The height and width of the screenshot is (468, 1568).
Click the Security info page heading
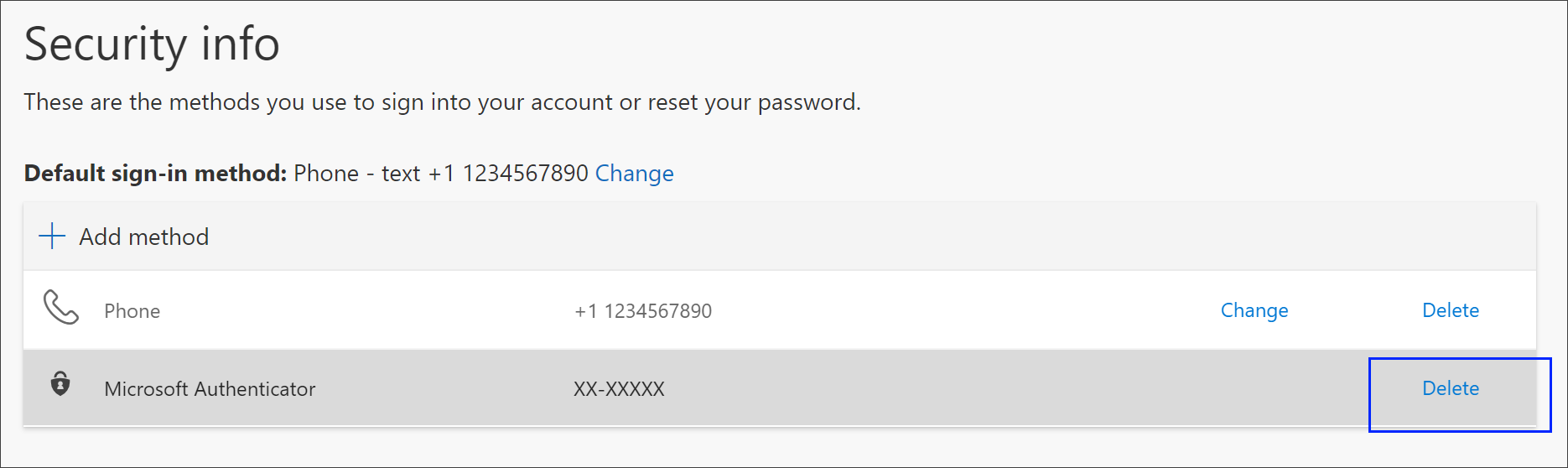click(152, 44)
